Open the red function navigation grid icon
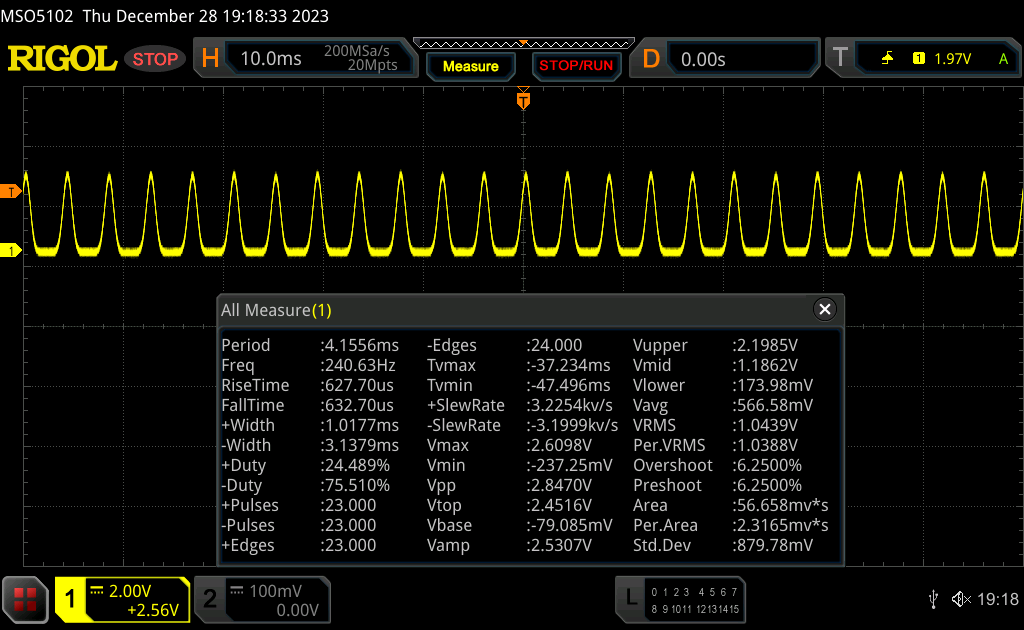Image resolution: width=1024 pixels, height=630 pixels. coord(25,599)
